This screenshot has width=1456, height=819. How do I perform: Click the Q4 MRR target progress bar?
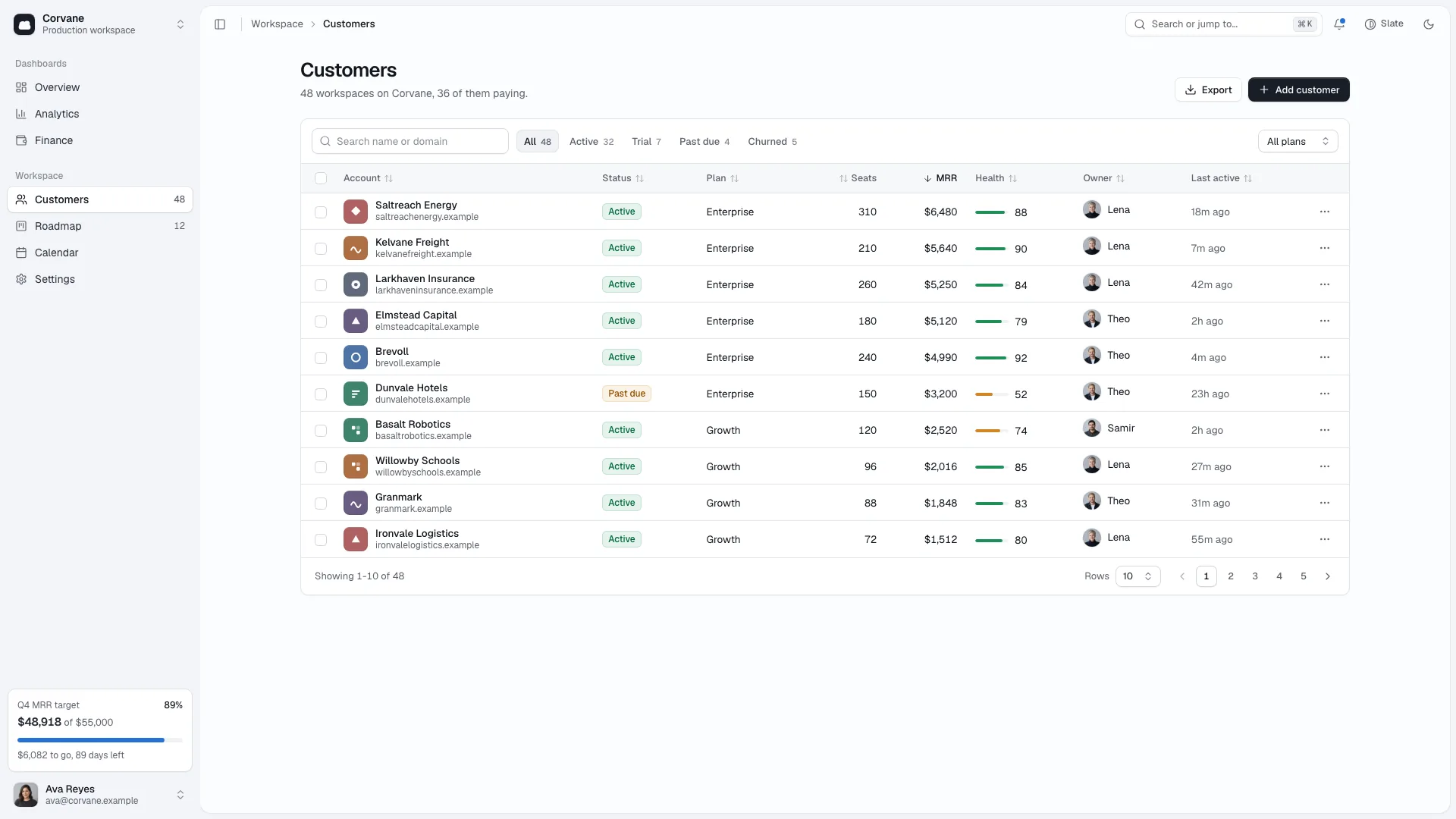pos(100,740)
